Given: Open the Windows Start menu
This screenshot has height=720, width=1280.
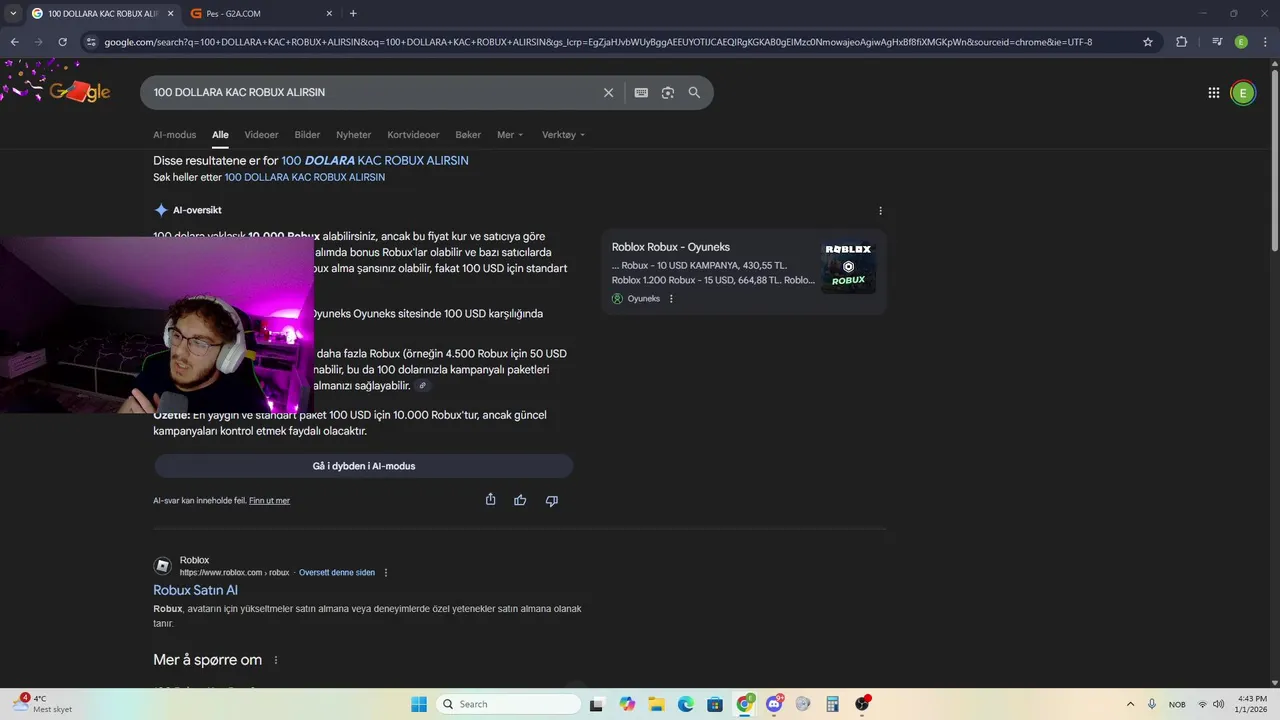Looking at the screenshot, I should [x=418, y=704].
